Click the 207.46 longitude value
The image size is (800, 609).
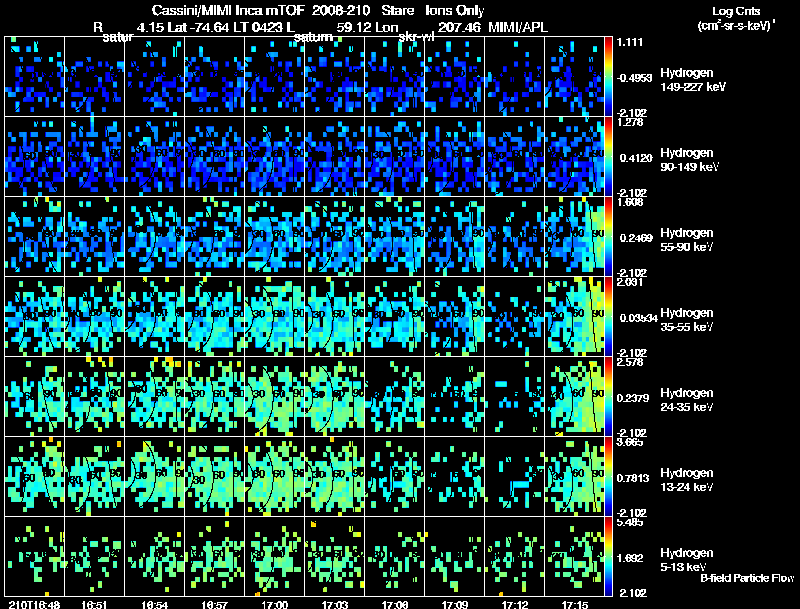coord(459,27)
